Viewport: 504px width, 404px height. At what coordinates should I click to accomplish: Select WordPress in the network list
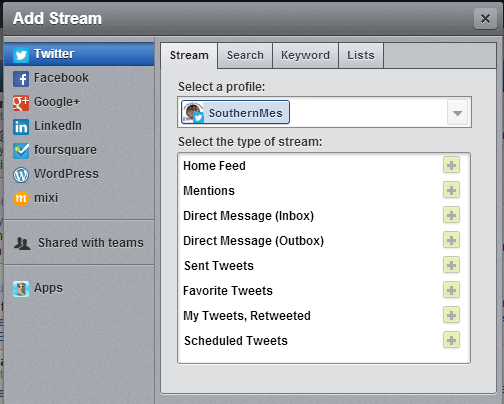[x=79, y=174]
